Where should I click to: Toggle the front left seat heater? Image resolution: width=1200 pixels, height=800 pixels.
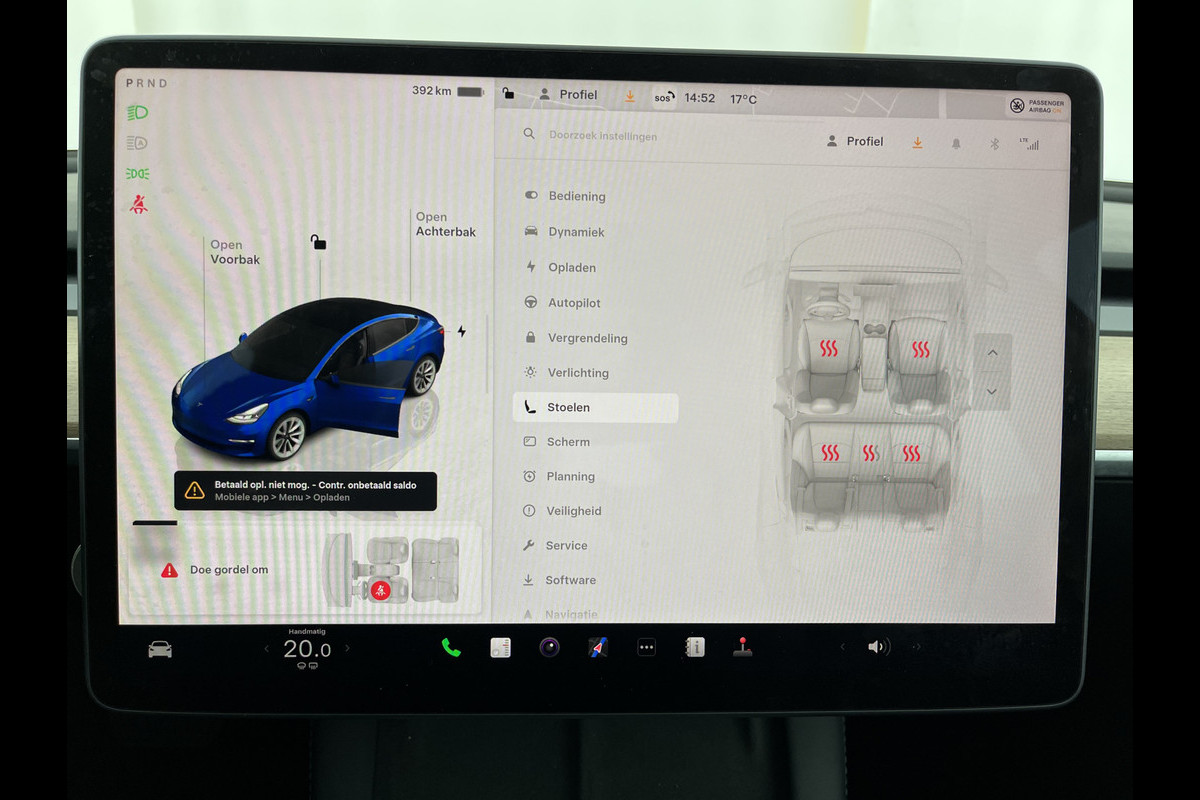[x=829, y=349]
